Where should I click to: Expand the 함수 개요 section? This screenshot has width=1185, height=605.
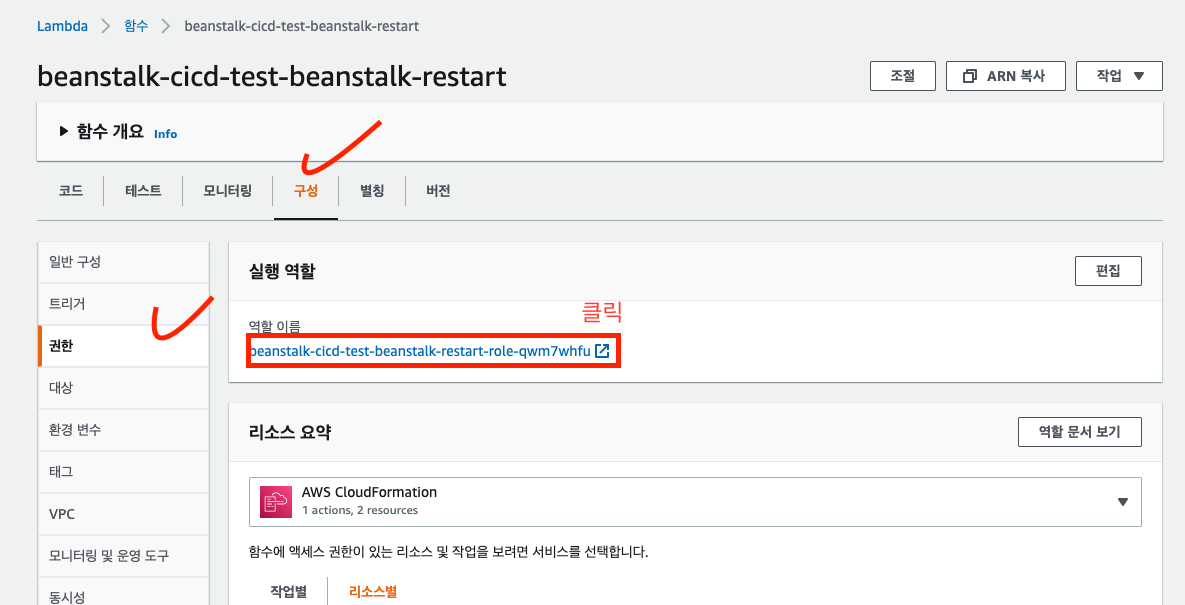pos(63,131)
